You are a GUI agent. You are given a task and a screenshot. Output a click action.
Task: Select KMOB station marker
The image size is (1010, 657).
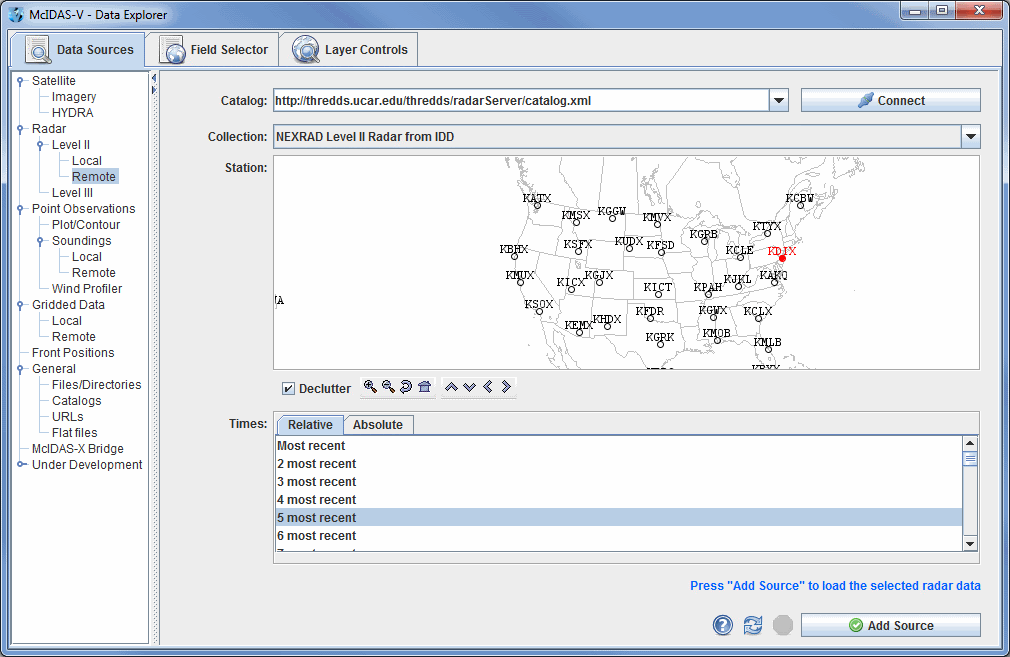717,340
